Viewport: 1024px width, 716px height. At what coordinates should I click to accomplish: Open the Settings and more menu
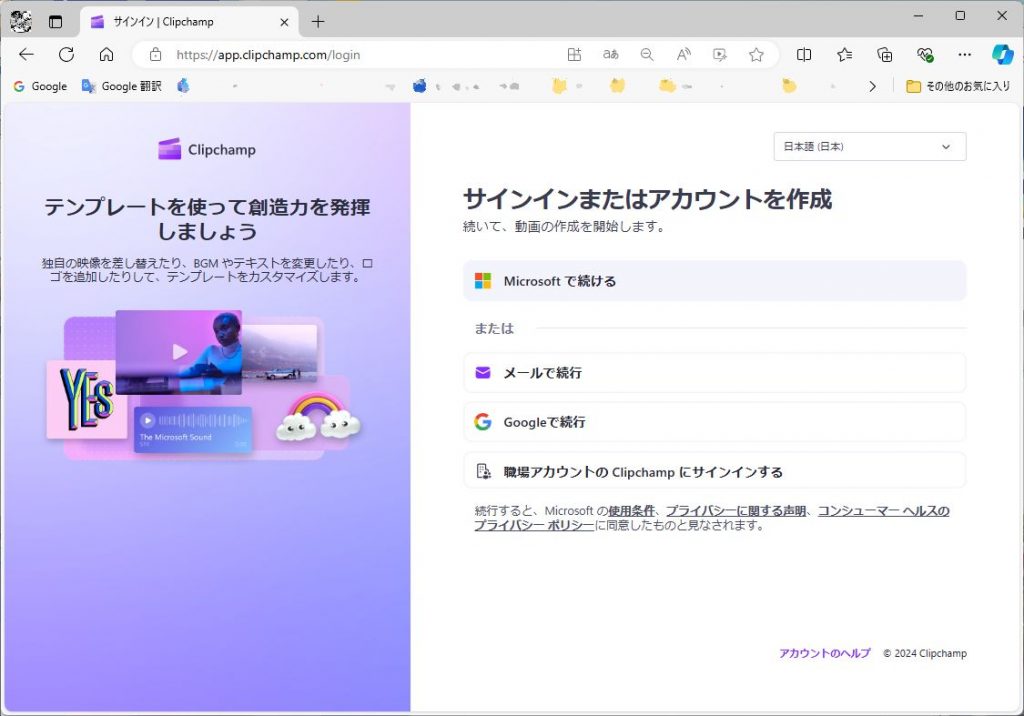point(965,55)
